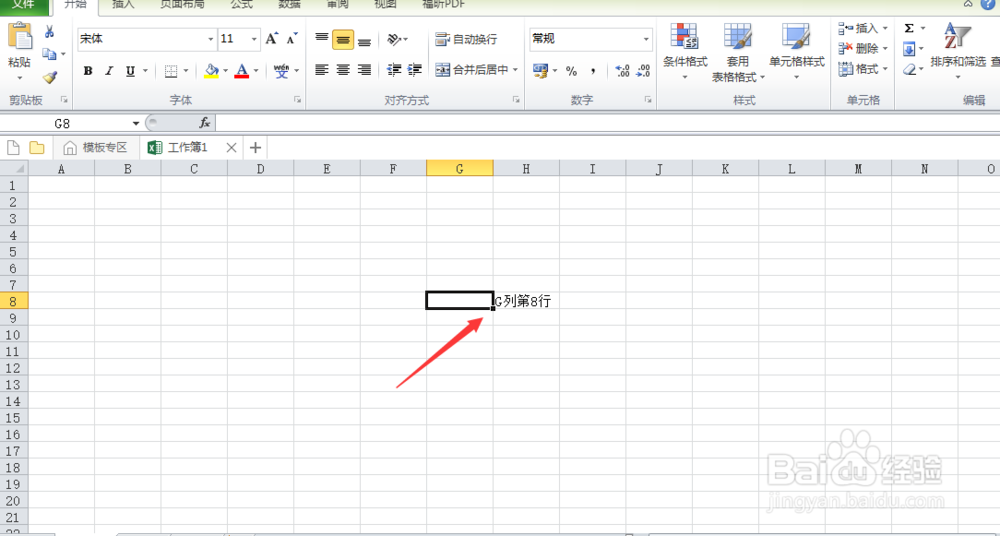Click the increase indent icon
1000x536 pixels.
click(x=415, y=70)
